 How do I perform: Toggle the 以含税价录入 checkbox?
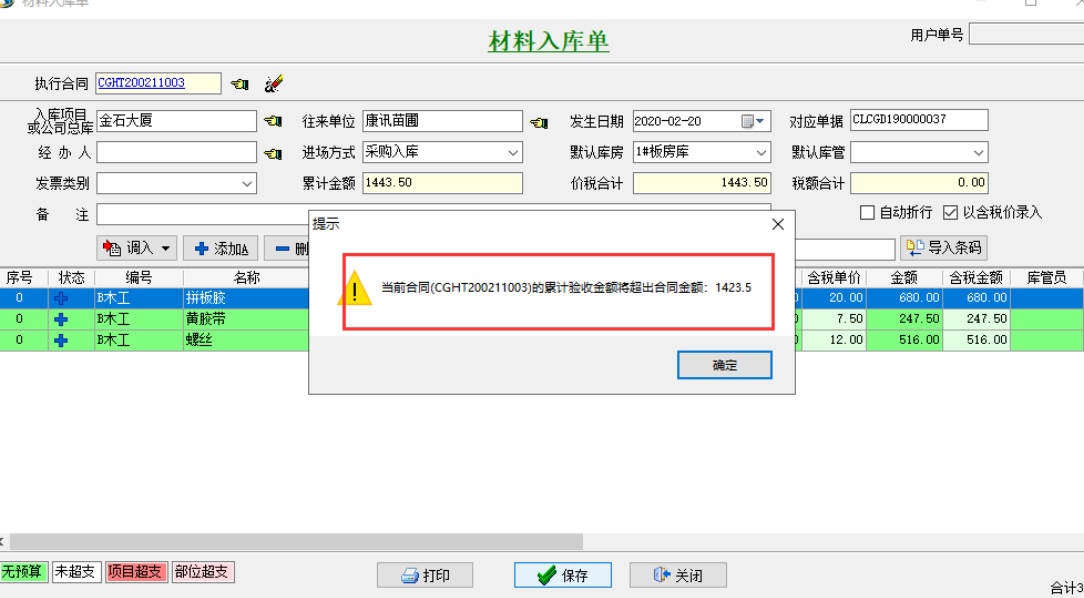pos(950,213)
